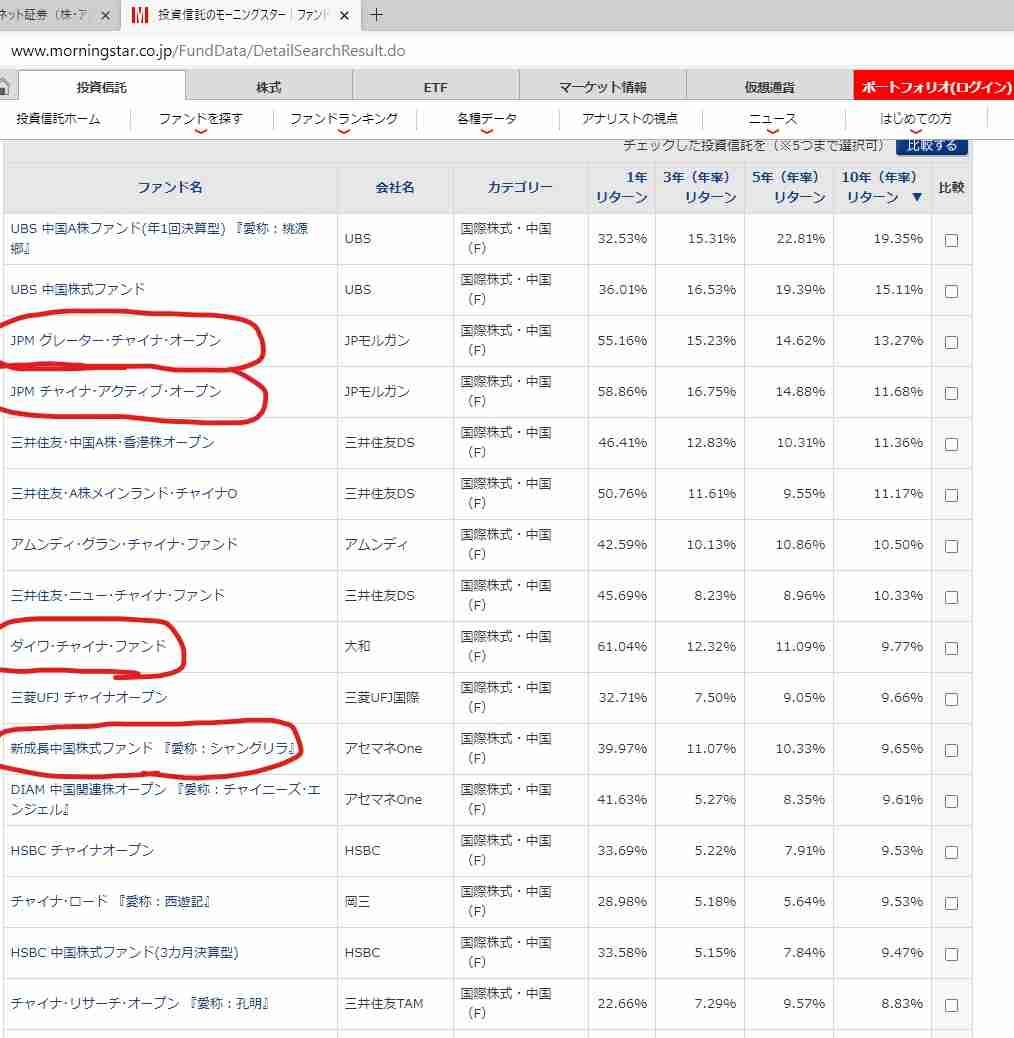This screenshot has height=1038, width=1014.
Task: Sort by the 1年リターン column header
Action: [x=622, y=187]
